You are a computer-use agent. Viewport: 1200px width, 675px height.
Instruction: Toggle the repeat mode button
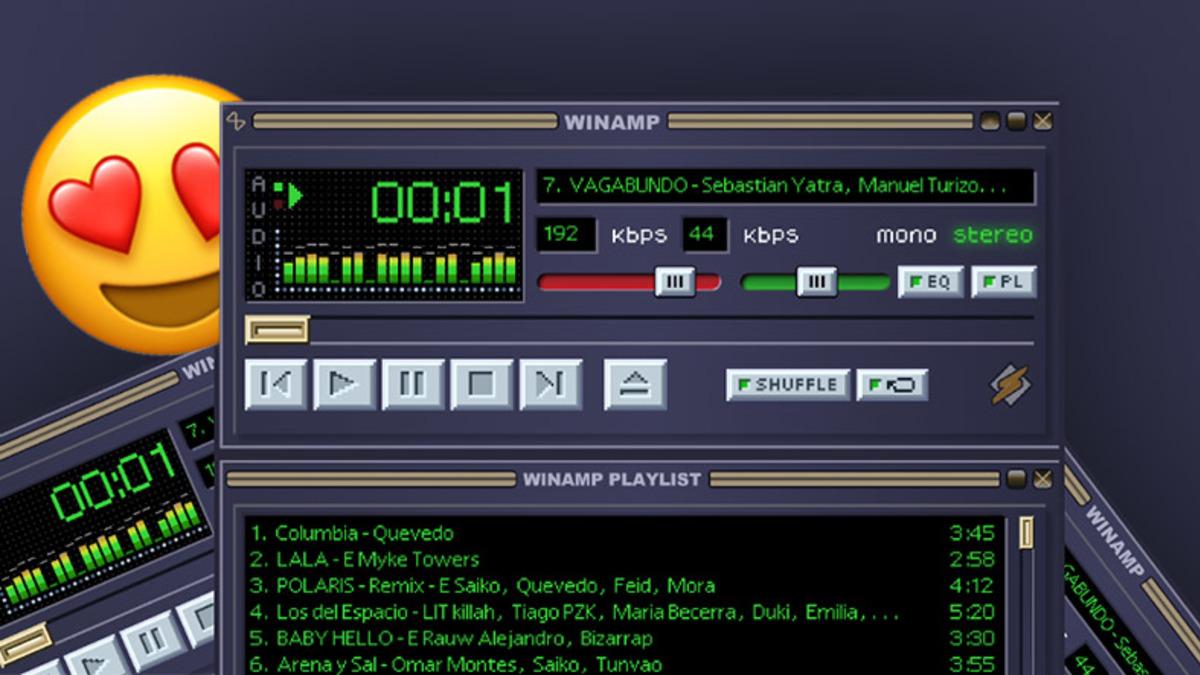(892, 385)
